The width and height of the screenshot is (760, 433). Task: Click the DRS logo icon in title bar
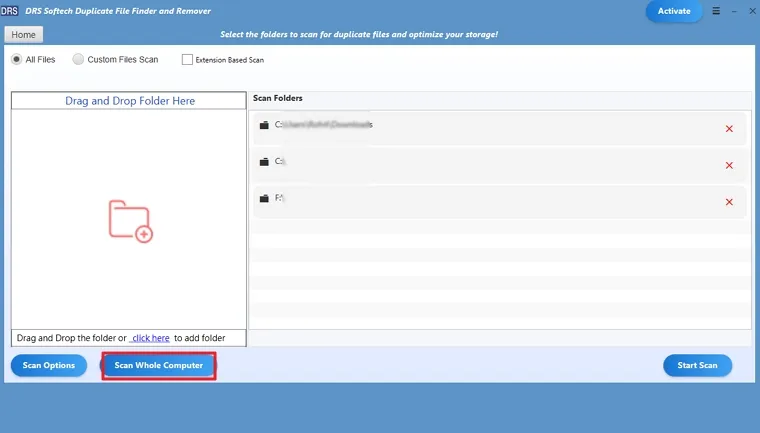[9, 11]
